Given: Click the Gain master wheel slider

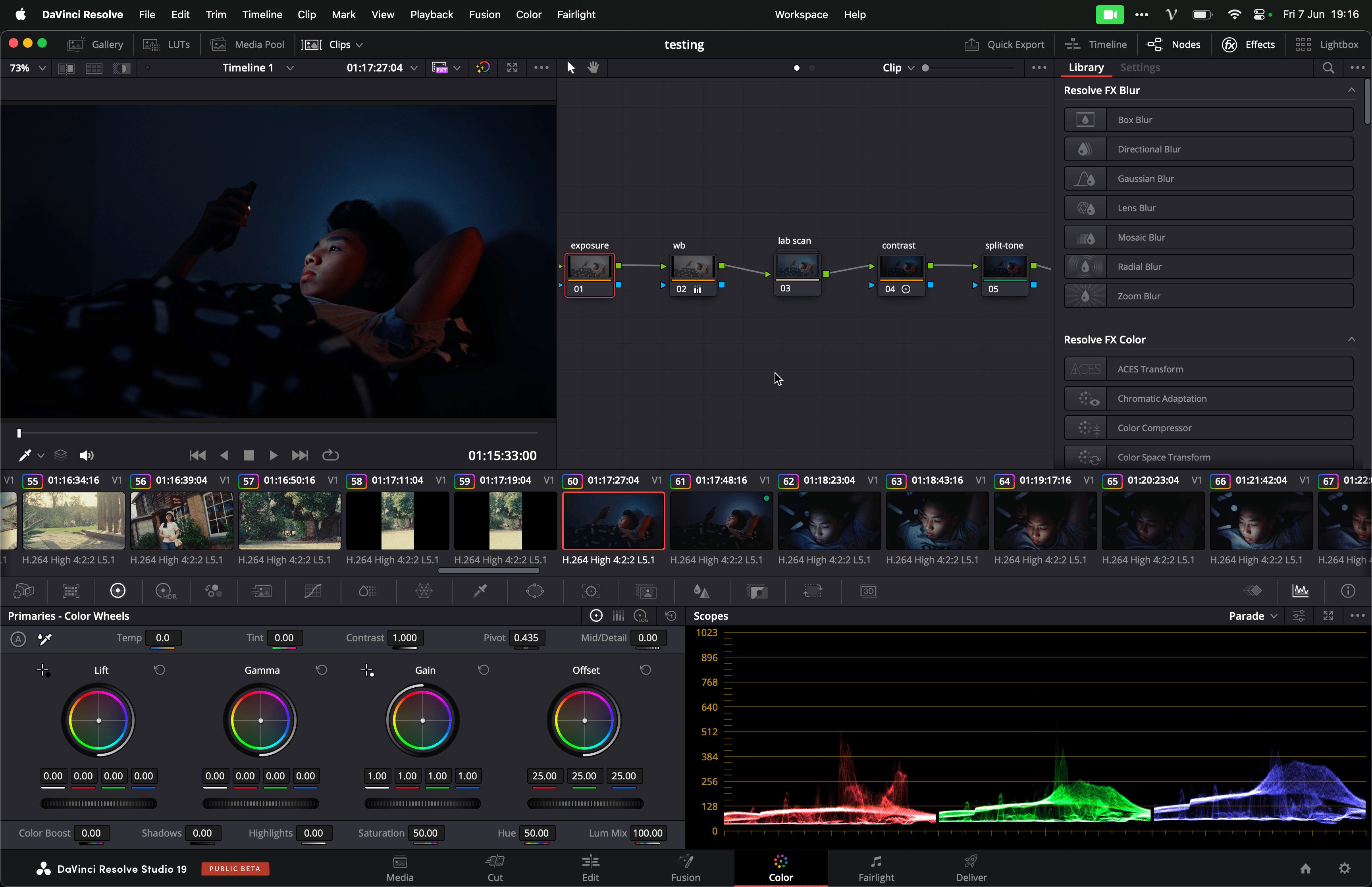Looking at the screenshot, I should (x=423, y=804).
